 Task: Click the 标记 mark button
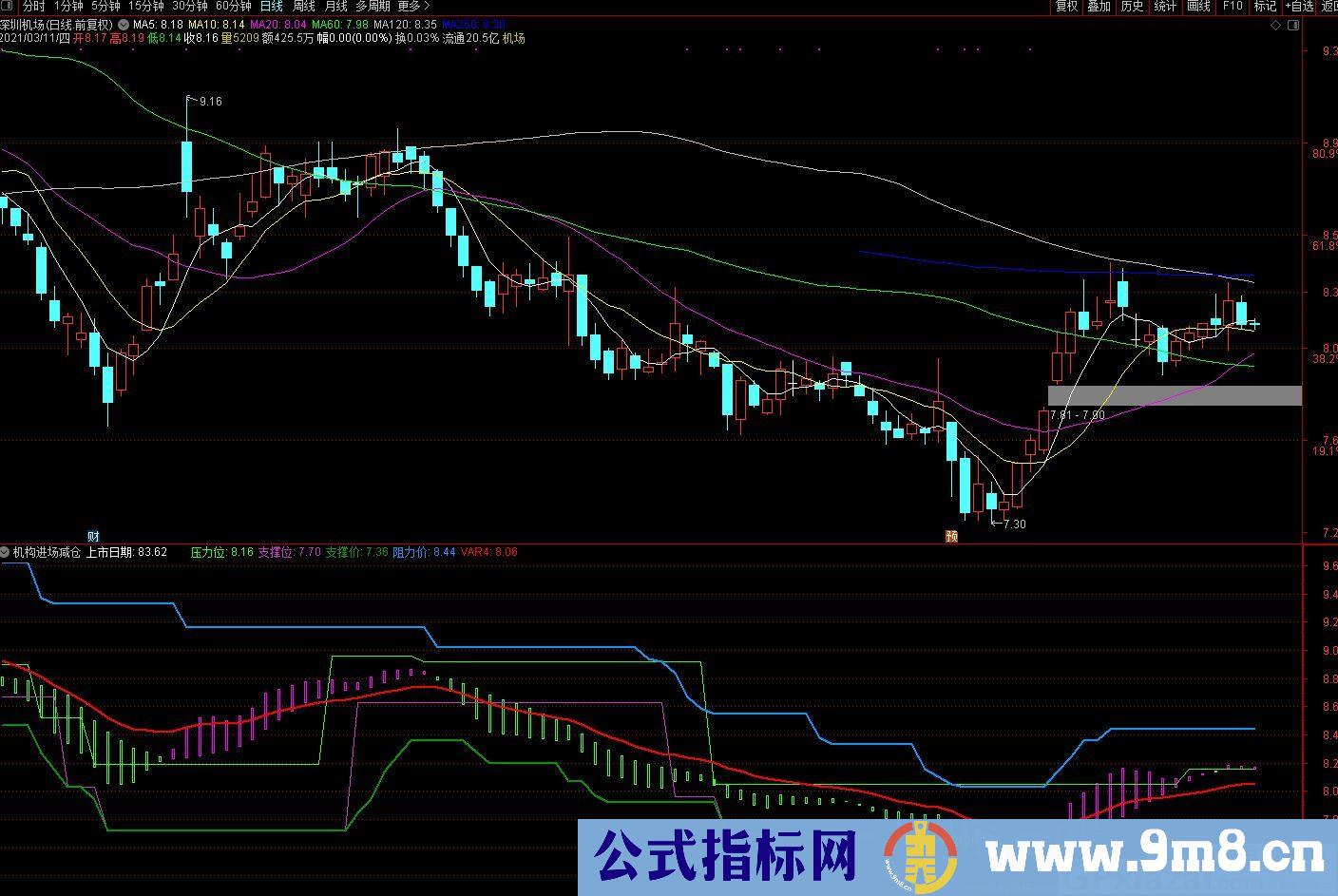click(x=1265, y=6)
